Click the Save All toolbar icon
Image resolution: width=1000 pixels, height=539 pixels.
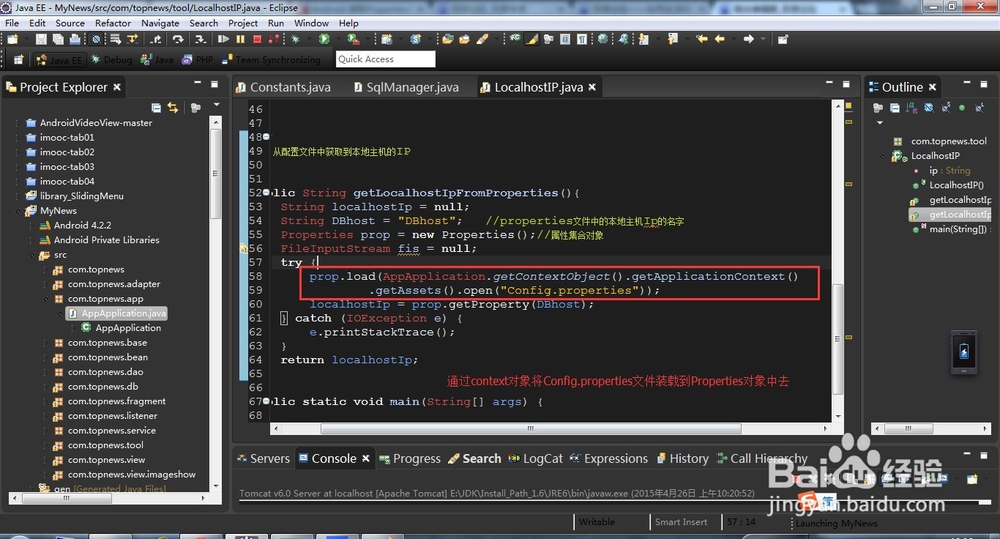coord(58,40)
